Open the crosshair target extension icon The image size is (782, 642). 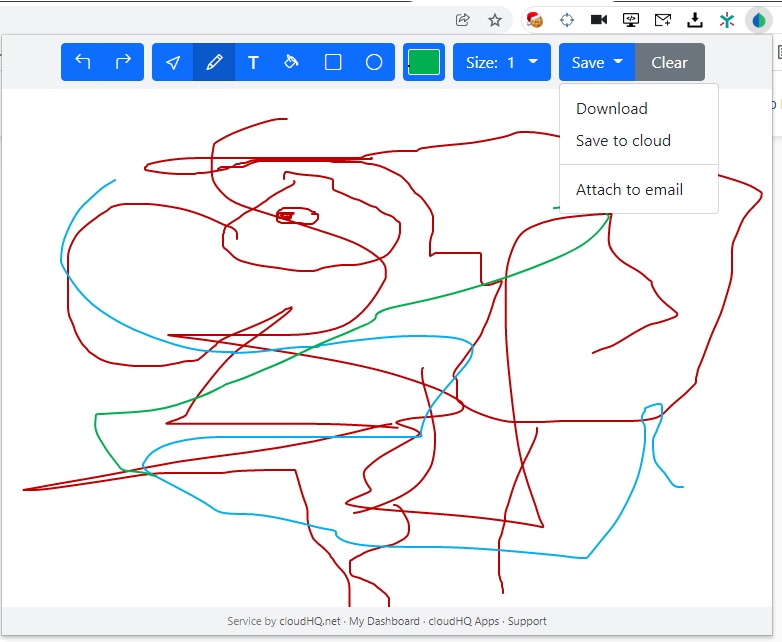[x=567, y=20]
